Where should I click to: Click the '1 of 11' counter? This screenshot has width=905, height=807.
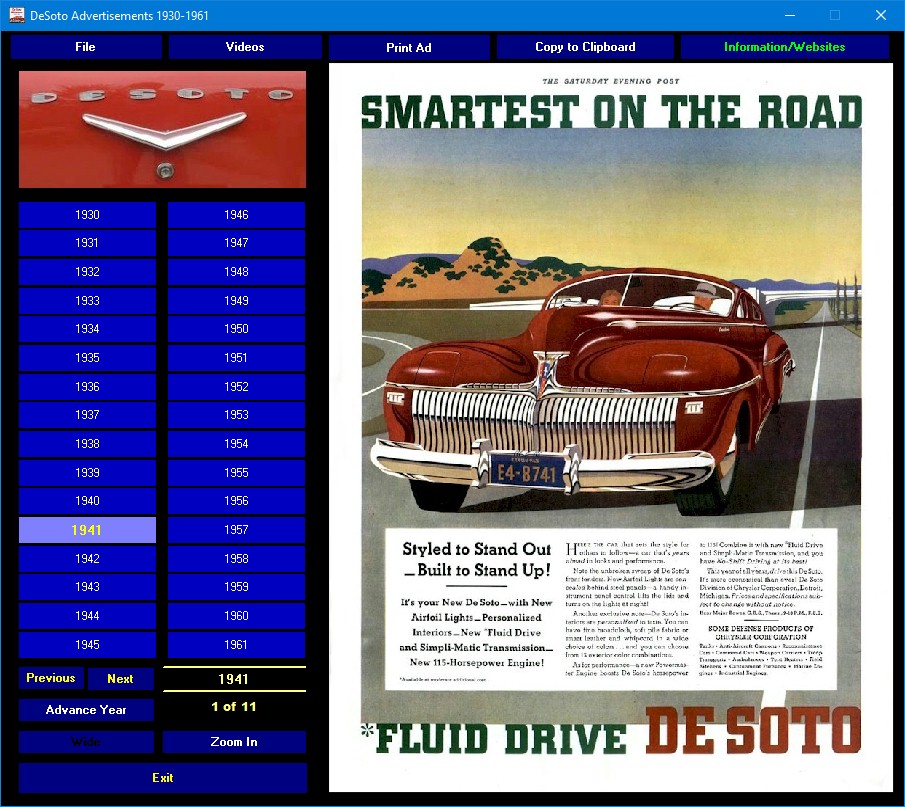tap(234, 707)
